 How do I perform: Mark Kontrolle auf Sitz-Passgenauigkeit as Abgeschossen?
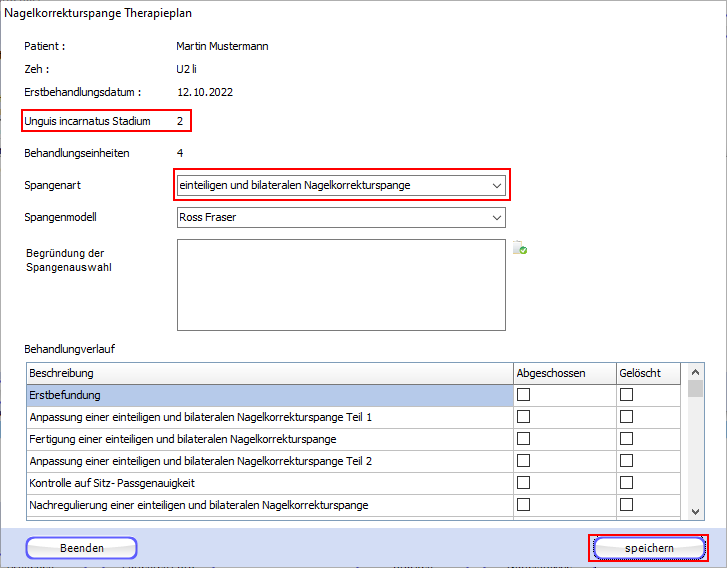(x=523, y=483)
